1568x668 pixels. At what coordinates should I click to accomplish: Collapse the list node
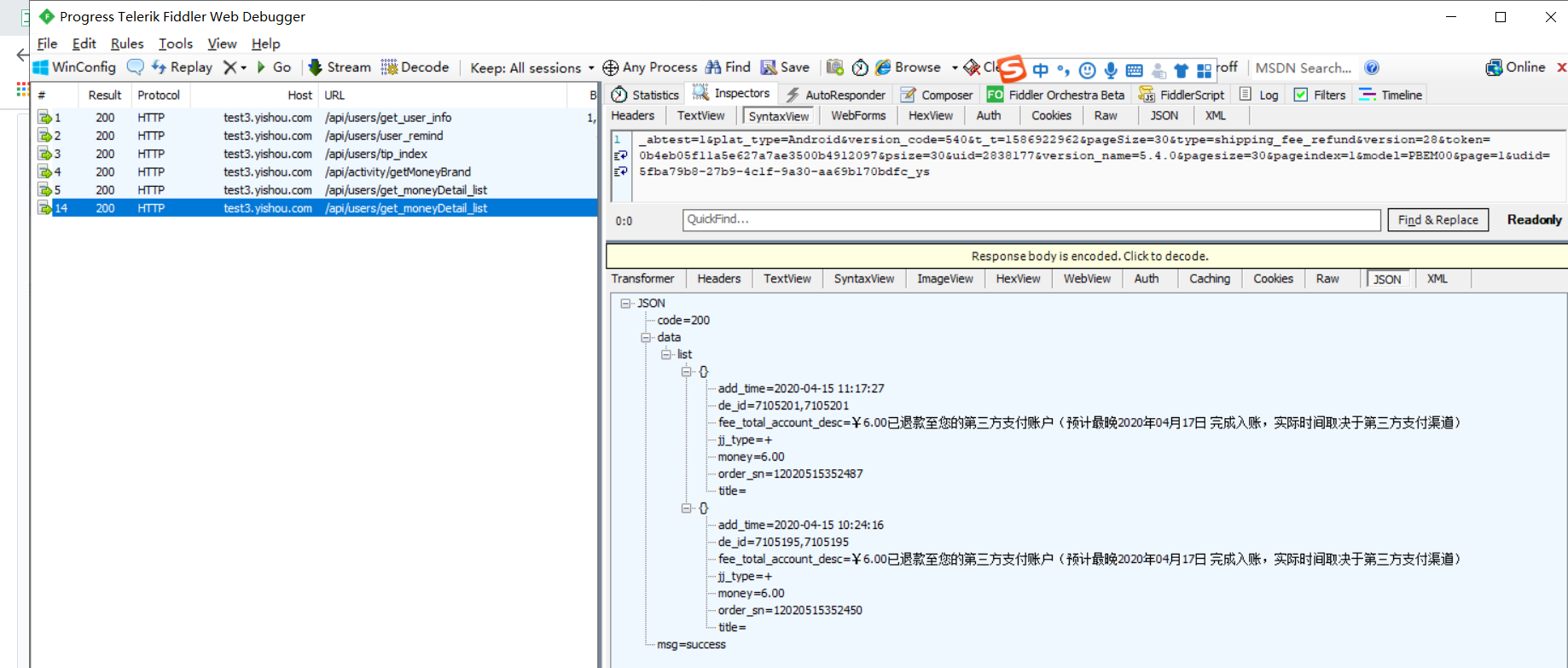point(666,354)
